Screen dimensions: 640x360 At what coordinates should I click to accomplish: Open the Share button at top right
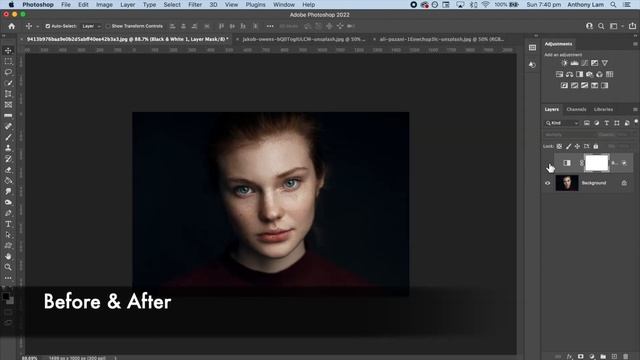[x=632, y=26]
